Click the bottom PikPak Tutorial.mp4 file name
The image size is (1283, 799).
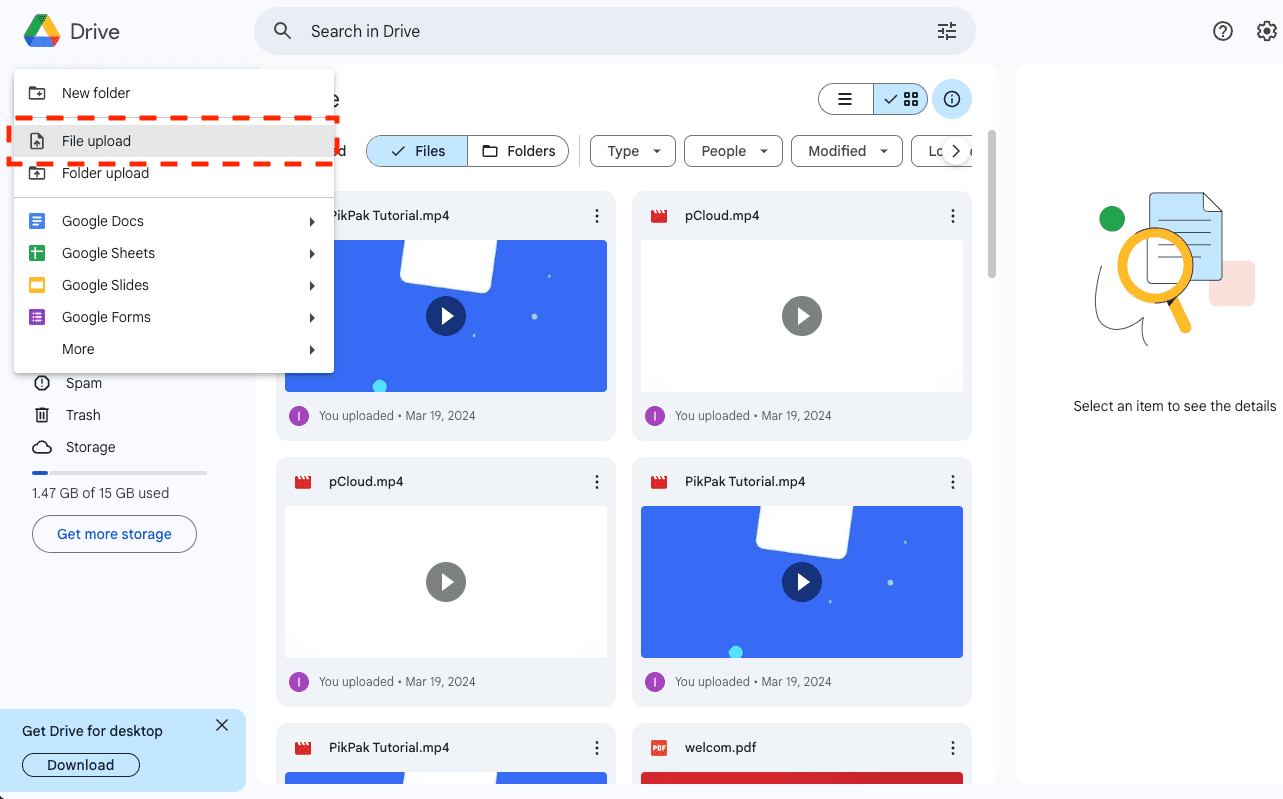[389, 748]
